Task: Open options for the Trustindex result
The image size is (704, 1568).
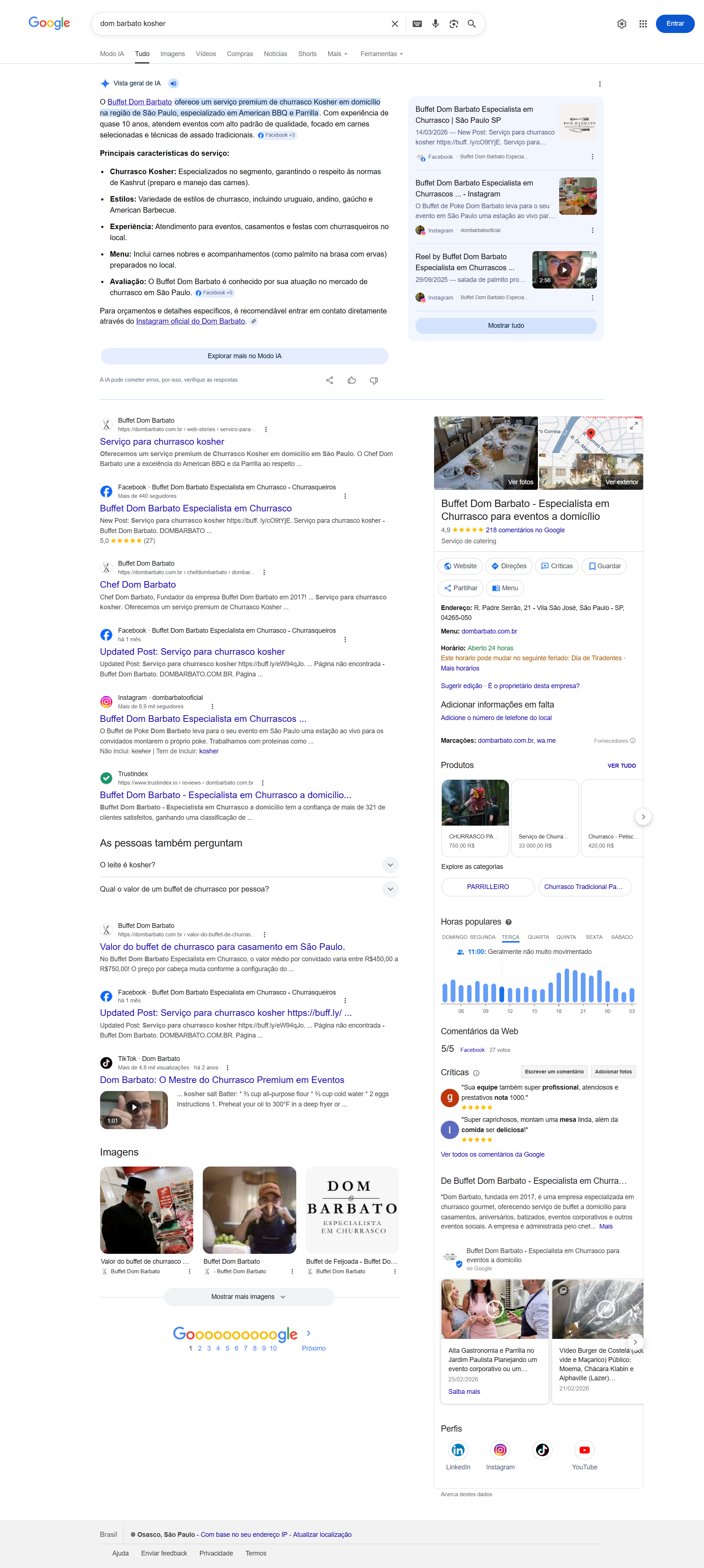Action: pyautogui.click(x=263, y=783)
